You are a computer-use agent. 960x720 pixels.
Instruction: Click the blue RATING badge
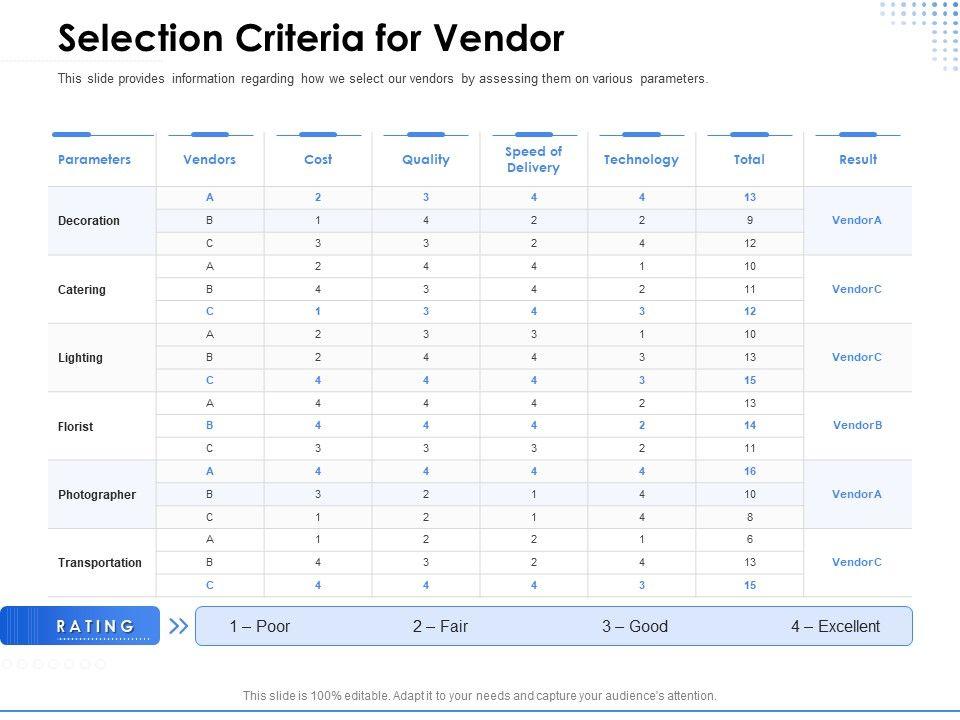pyautogui.click(x=96, y=626)
